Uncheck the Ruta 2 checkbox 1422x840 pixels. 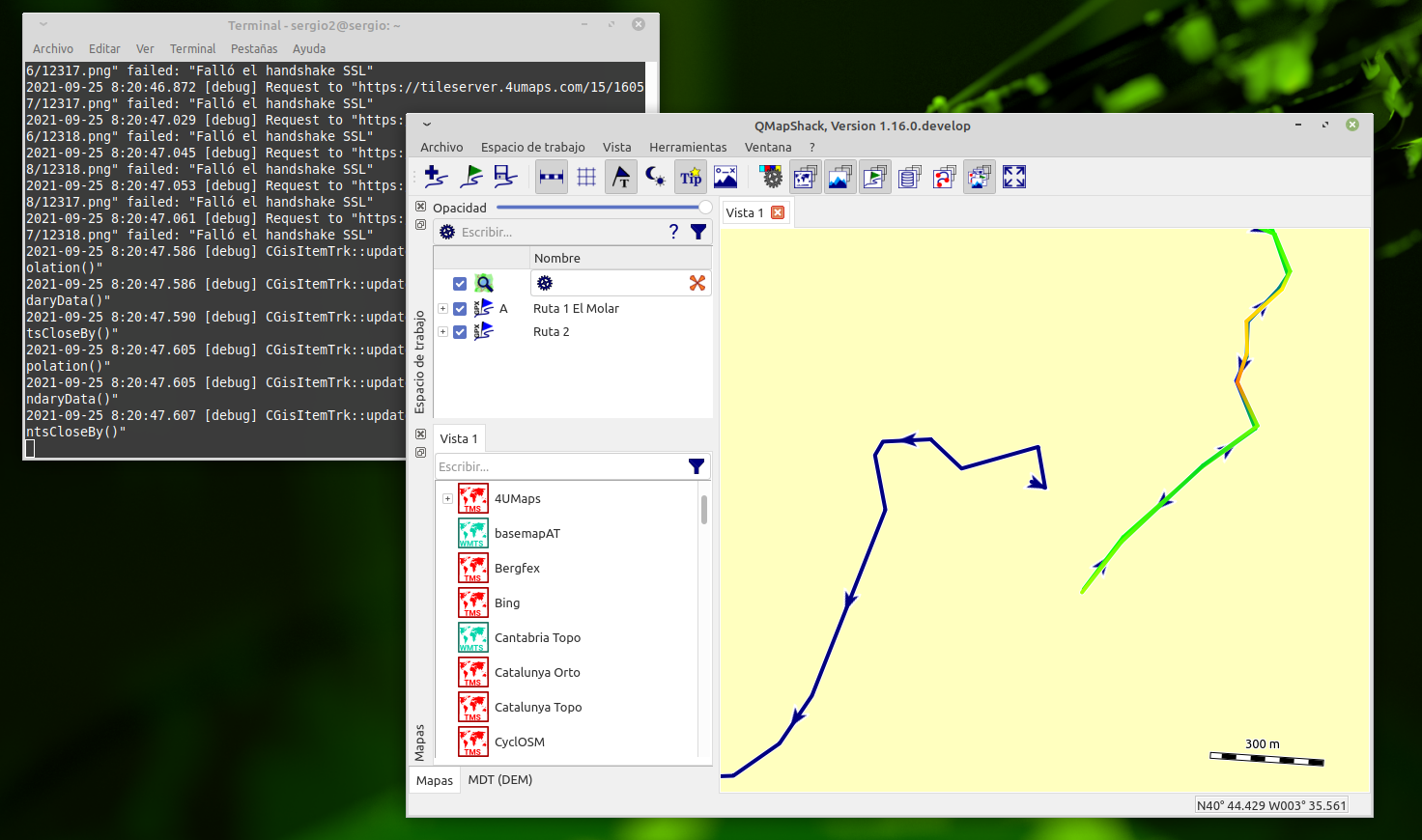click(460, 331)
